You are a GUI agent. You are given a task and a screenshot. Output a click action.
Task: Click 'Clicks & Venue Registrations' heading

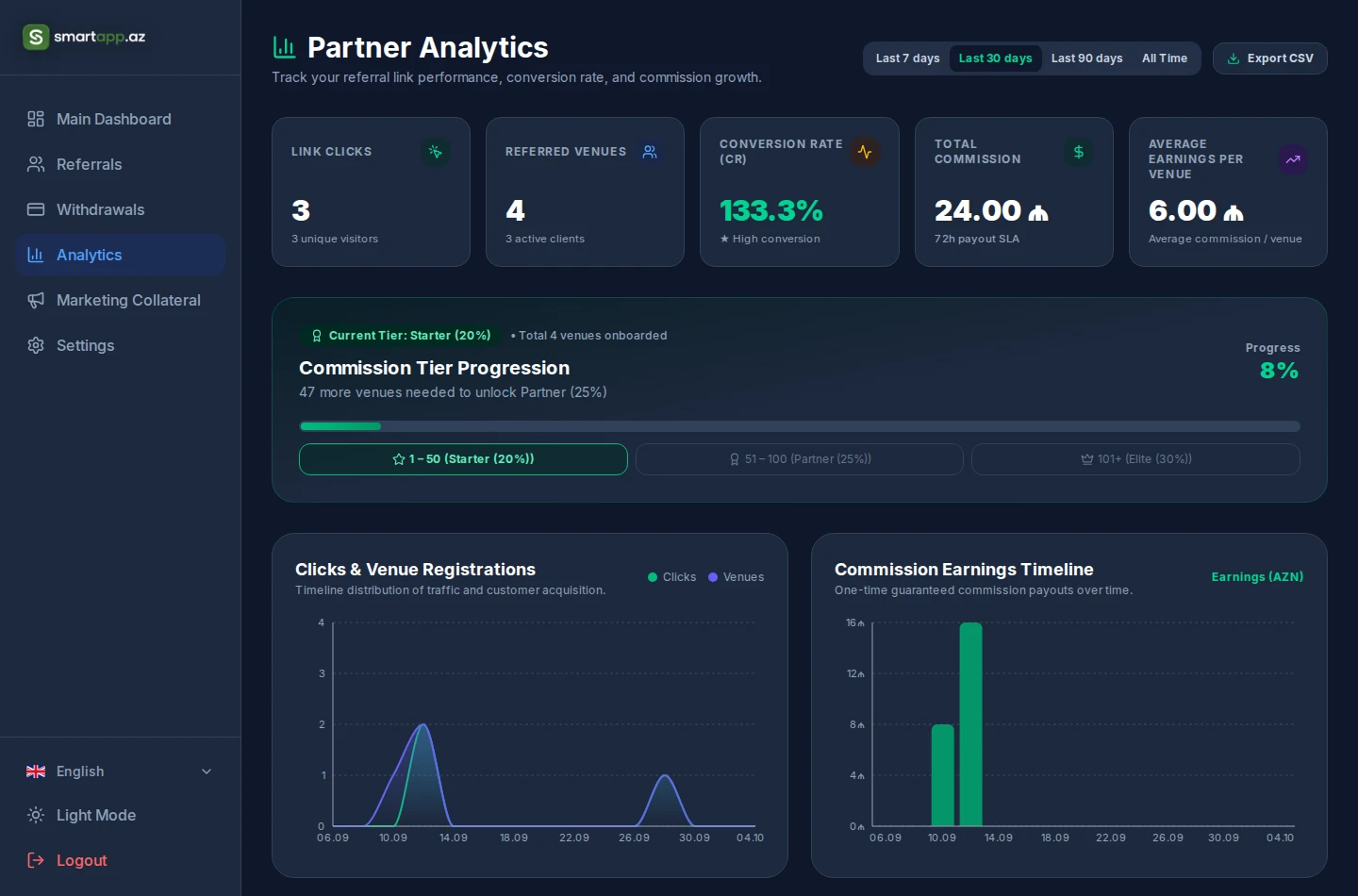(415, 570)
